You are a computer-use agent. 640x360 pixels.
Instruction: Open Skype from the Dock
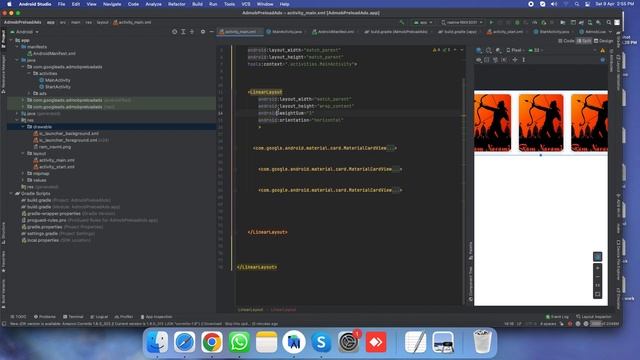[321, 342]
